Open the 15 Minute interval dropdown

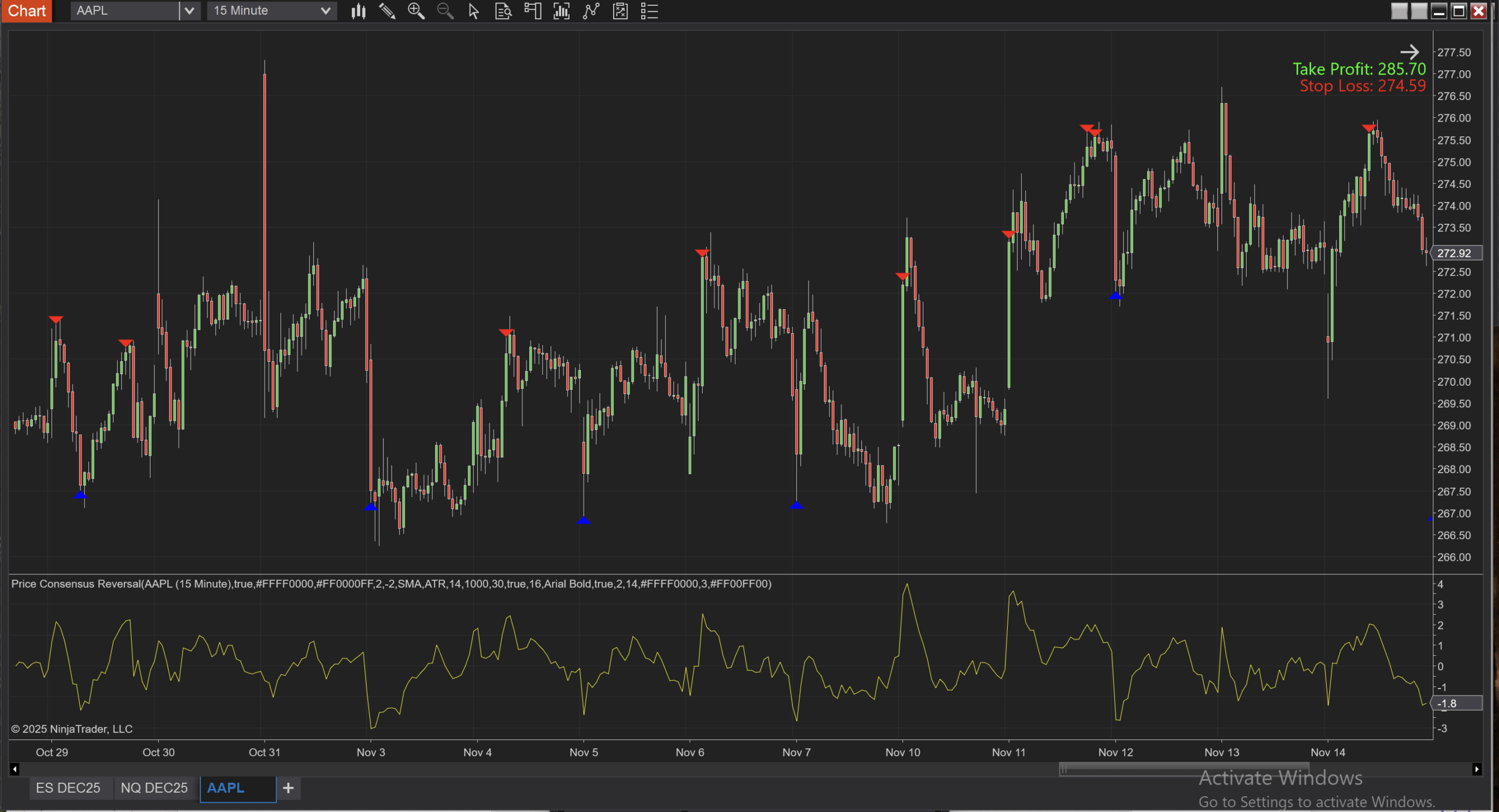pyautogui.click(x=272, y=11)
